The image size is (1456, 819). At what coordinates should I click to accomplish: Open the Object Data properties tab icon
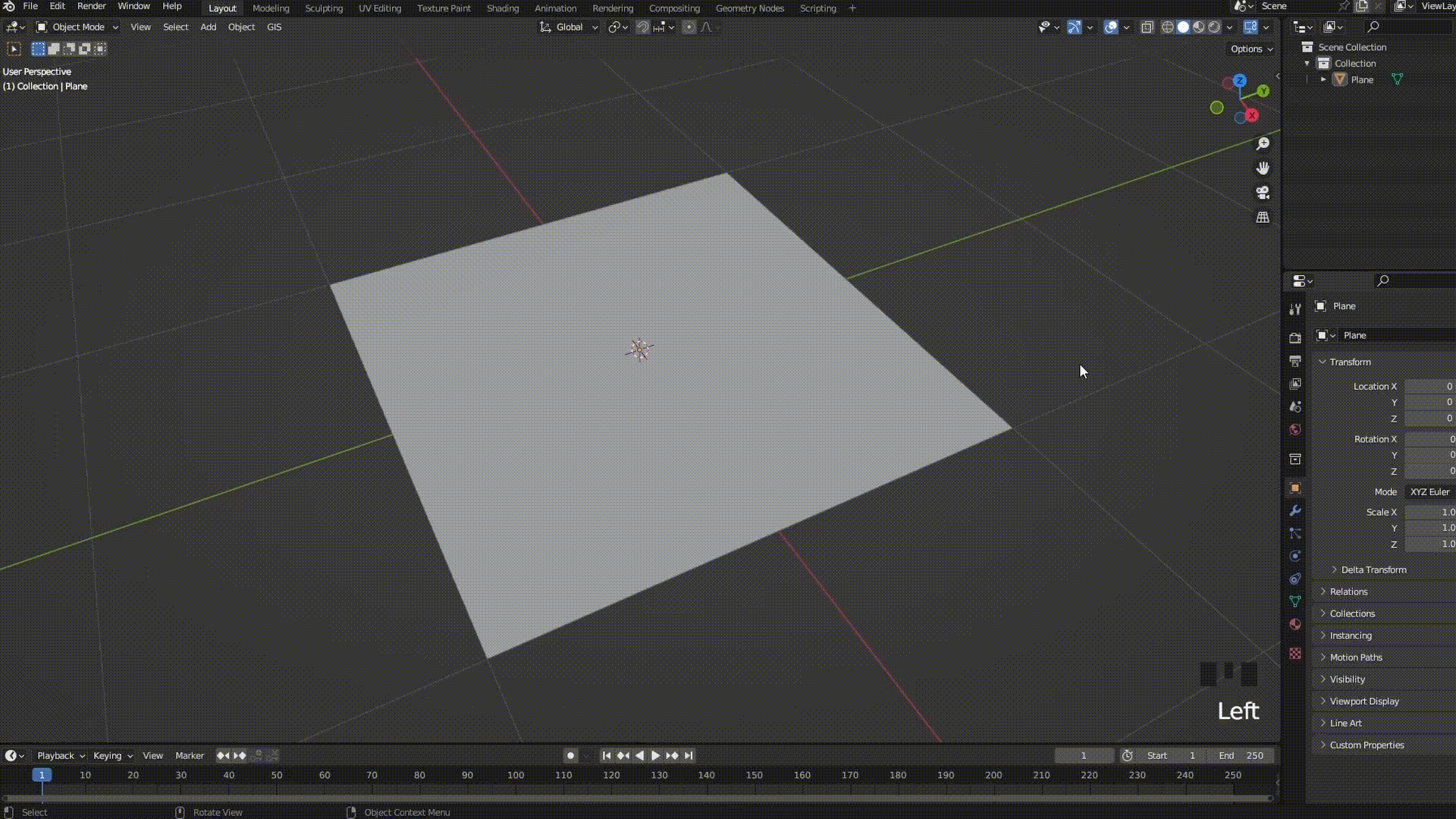(1295, 601)
